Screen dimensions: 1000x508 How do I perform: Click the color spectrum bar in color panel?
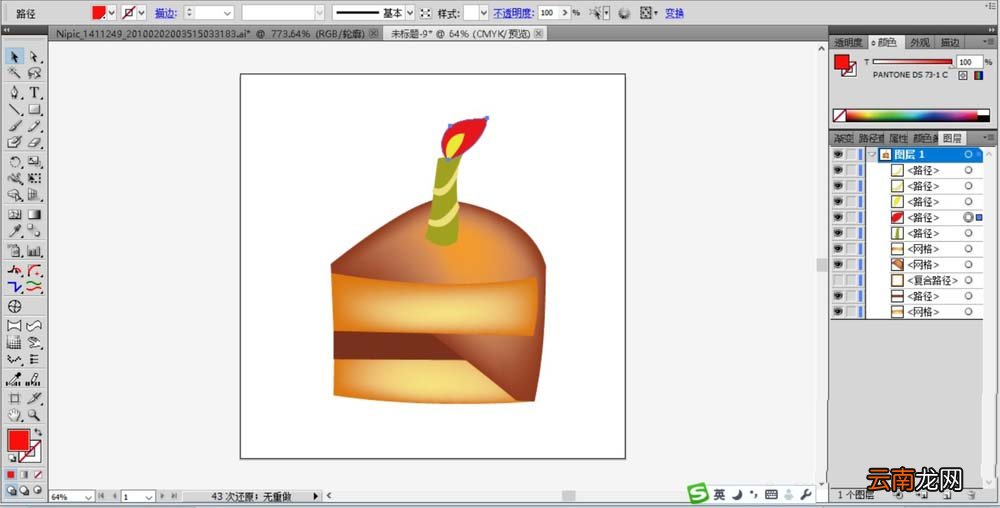click(x=911, y=115)
